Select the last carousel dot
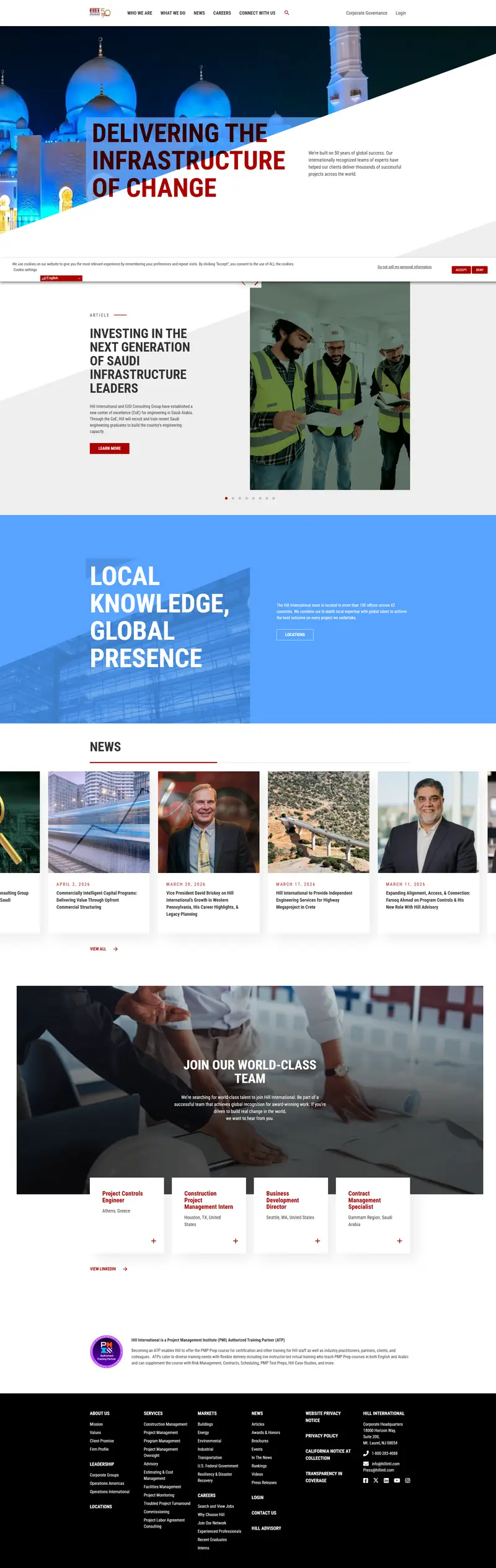The height and width of the screenshot is (1568, 496). [273, 498]
